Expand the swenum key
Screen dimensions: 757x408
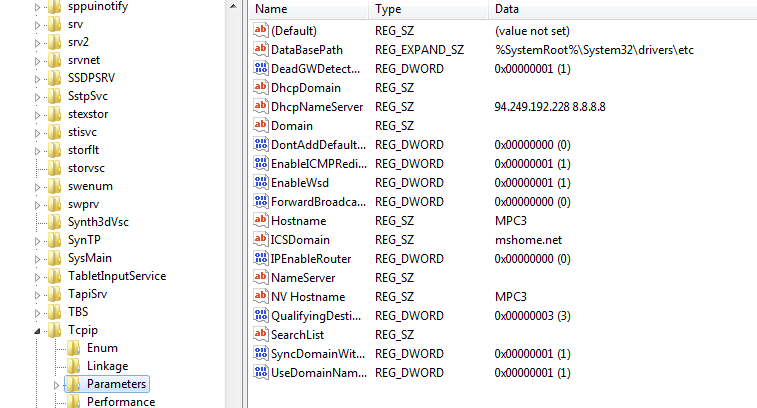(37, 187)
